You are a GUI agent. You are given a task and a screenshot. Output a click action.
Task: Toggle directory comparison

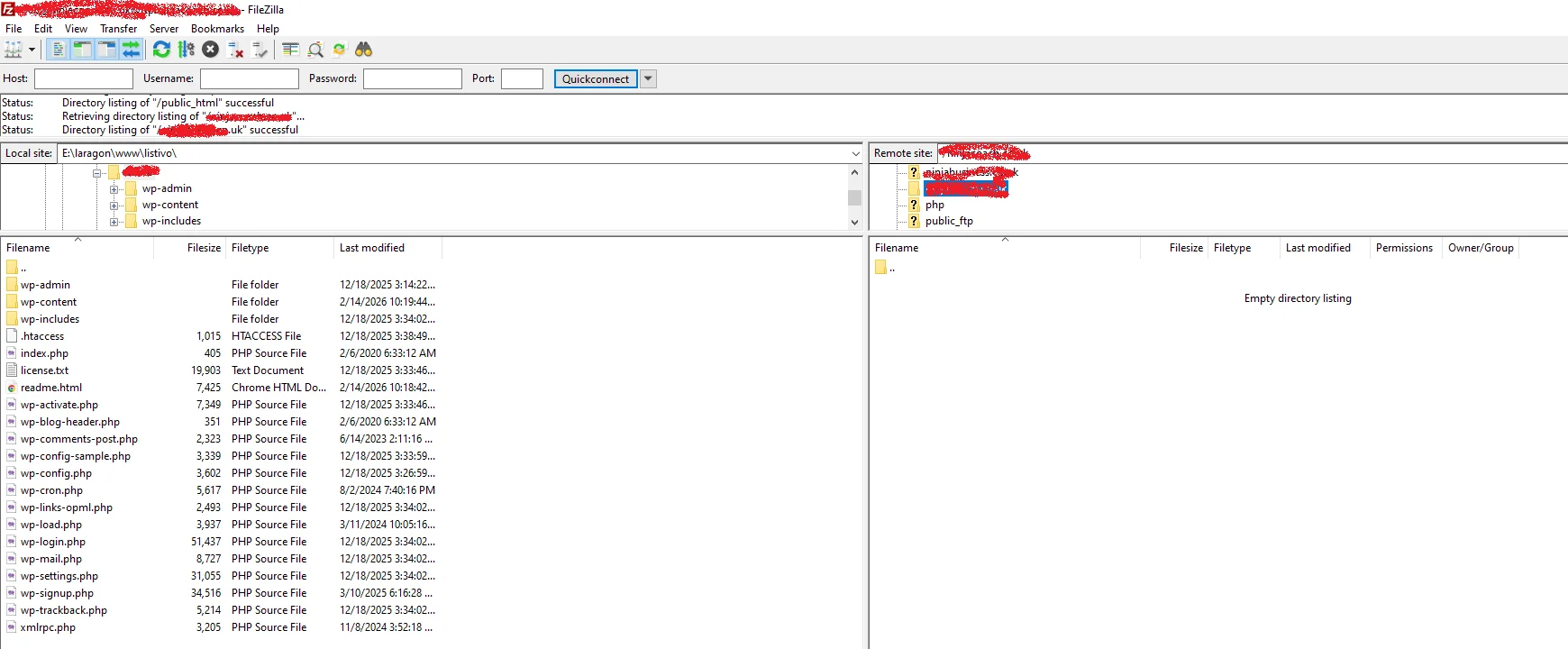[315, 50]
